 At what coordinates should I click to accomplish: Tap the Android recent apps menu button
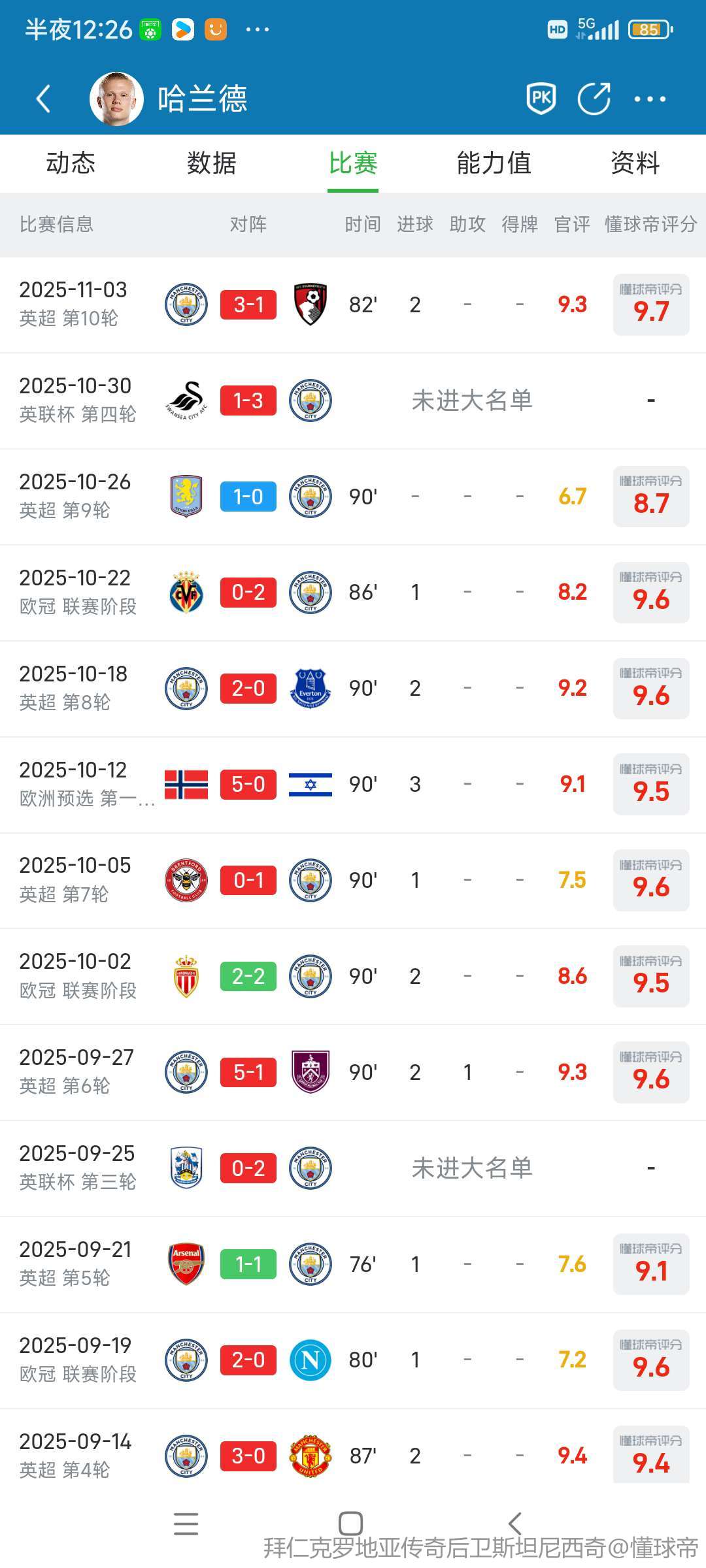tap(186, 1523)
